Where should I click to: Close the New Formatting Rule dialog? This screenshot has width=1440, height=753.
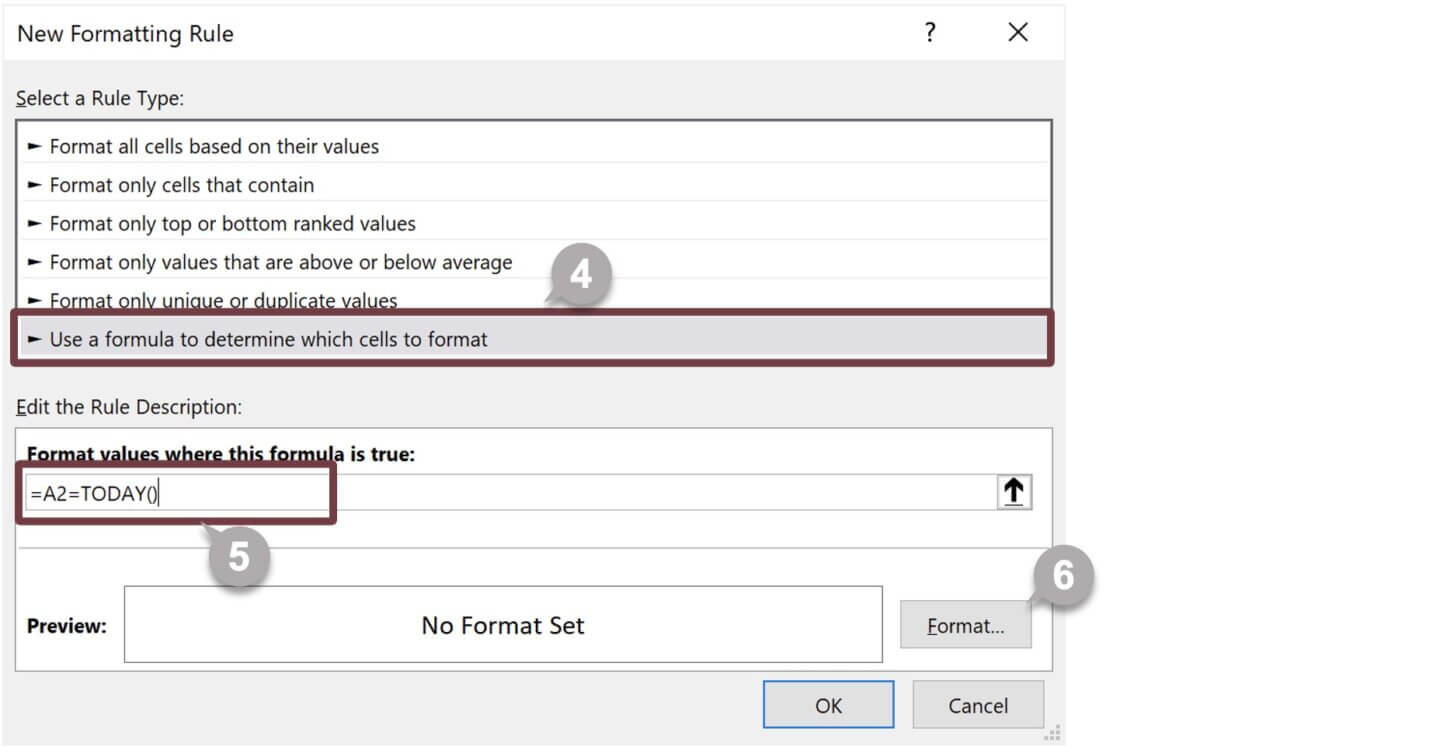pyautogui.click(x=1017, y=32)
